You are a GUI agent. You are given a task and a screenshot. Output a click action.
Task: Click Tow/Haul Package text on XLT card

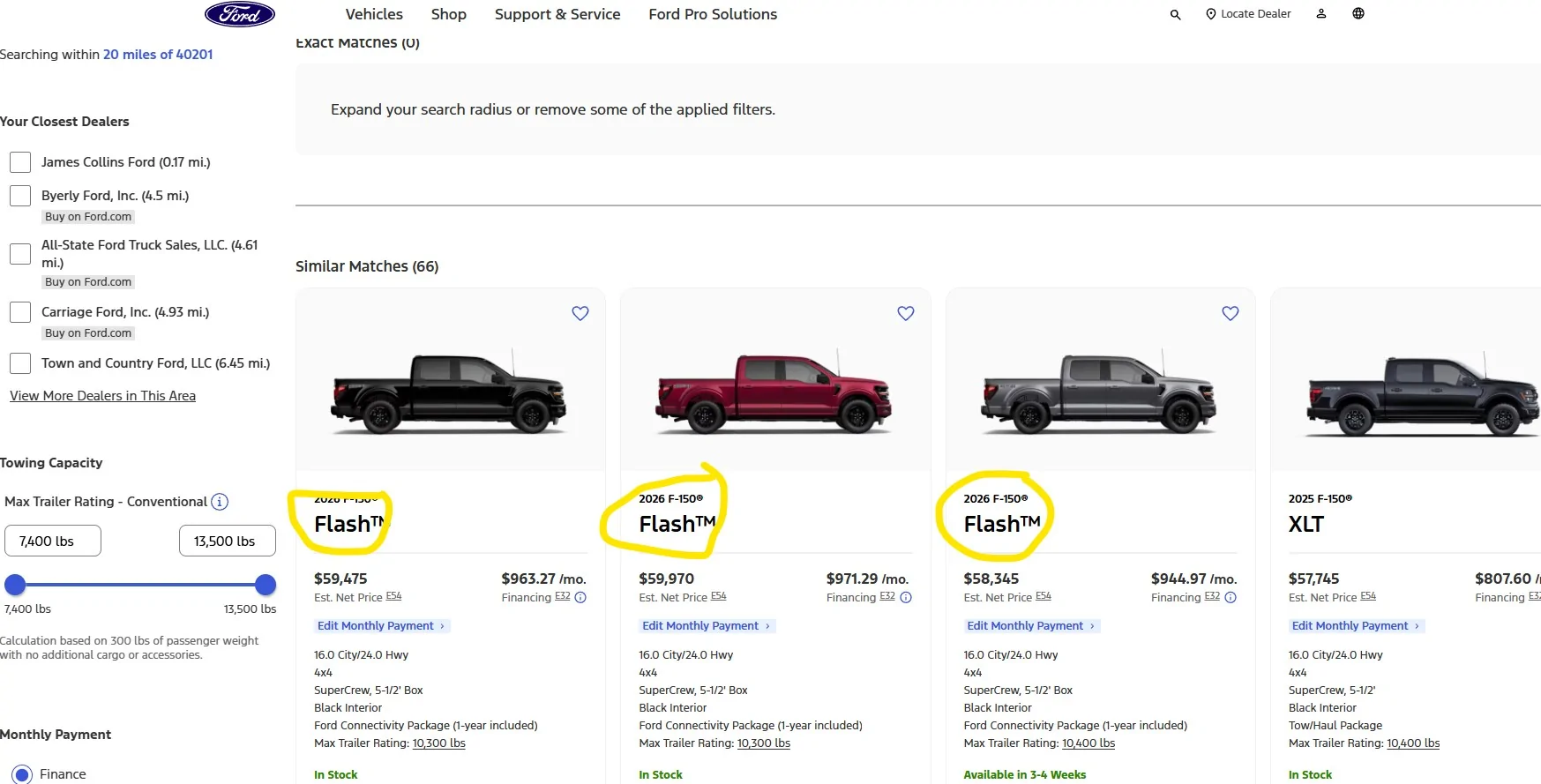tap(1335, 726)
